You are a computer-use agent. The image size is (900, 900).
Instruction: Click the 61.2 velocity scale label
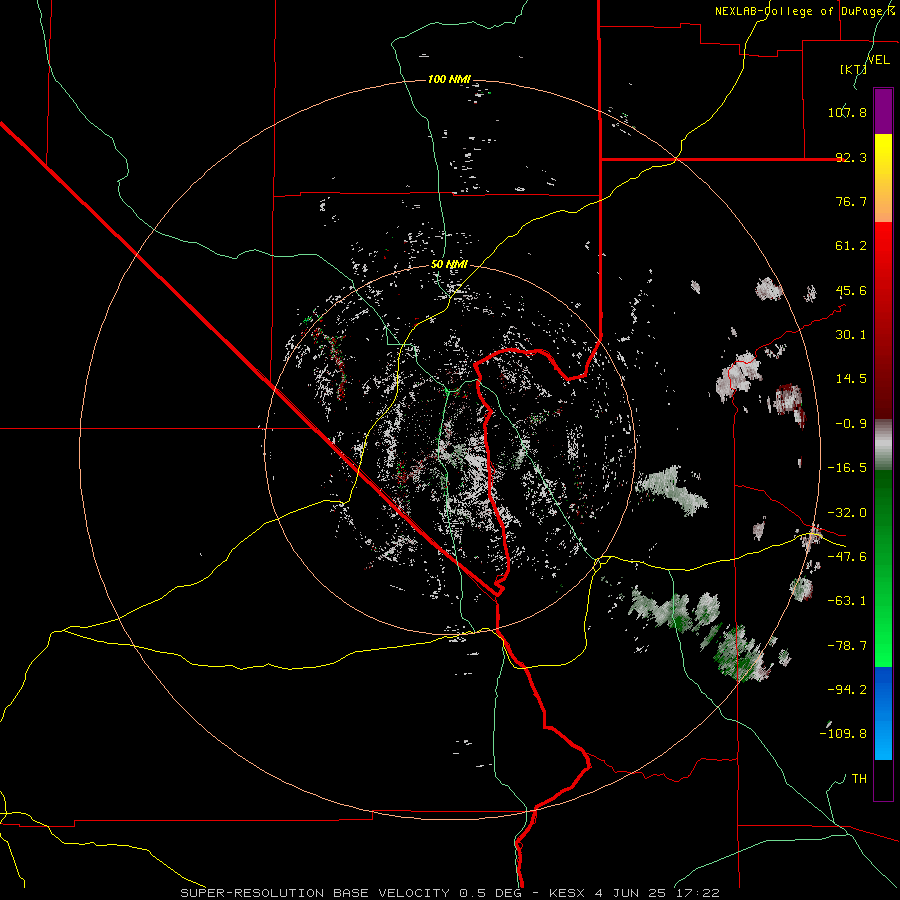(851, 246)
